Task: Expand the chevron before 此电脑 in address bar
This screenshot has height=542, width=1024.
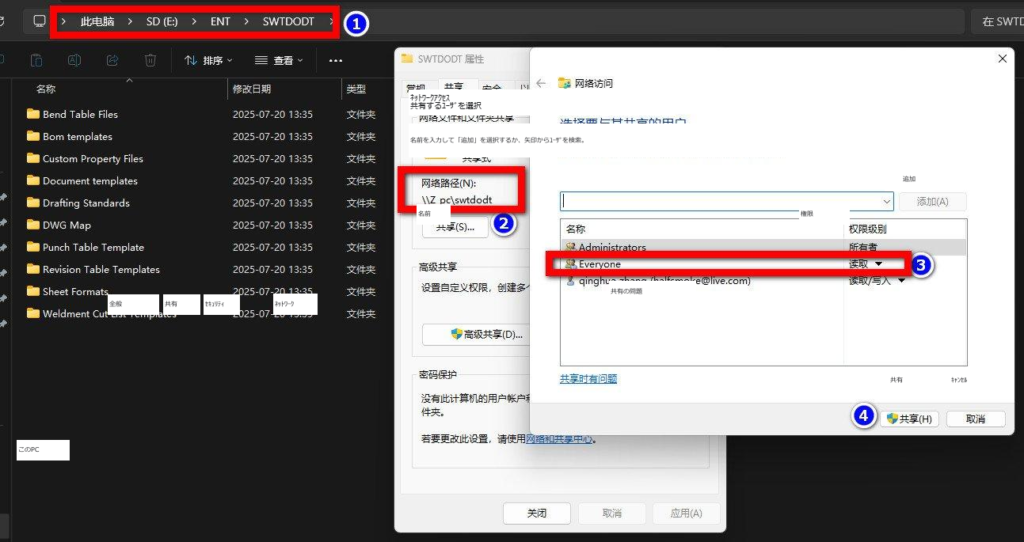Action: (x=63, y=22)
